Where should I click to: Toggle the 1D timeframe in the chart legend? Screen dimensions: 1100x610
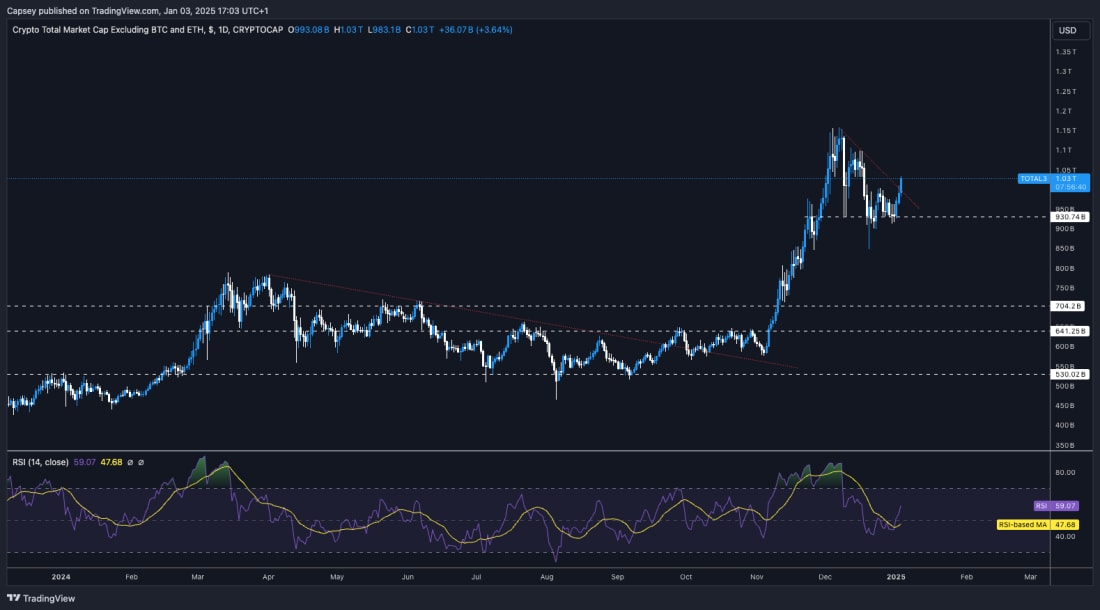click(221, 30)
